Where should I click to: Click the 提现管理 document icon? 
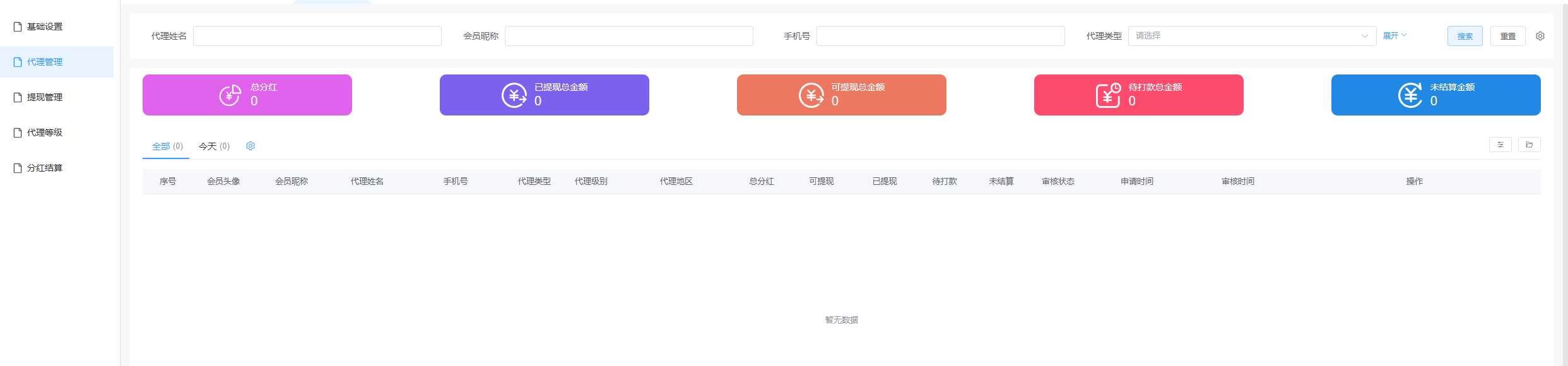[18, 97]
